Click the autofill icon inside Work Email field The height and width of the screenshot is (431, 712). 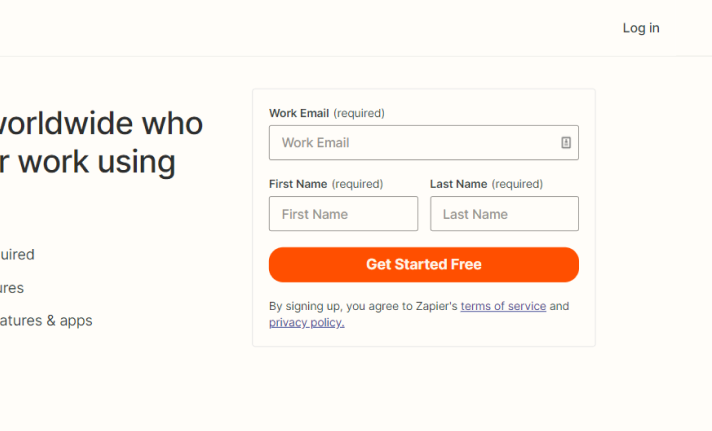[566, 143]
